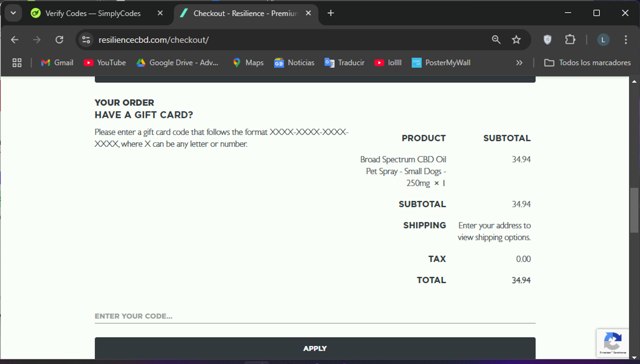
Task: Minimize the browser window
Action: 568,13
